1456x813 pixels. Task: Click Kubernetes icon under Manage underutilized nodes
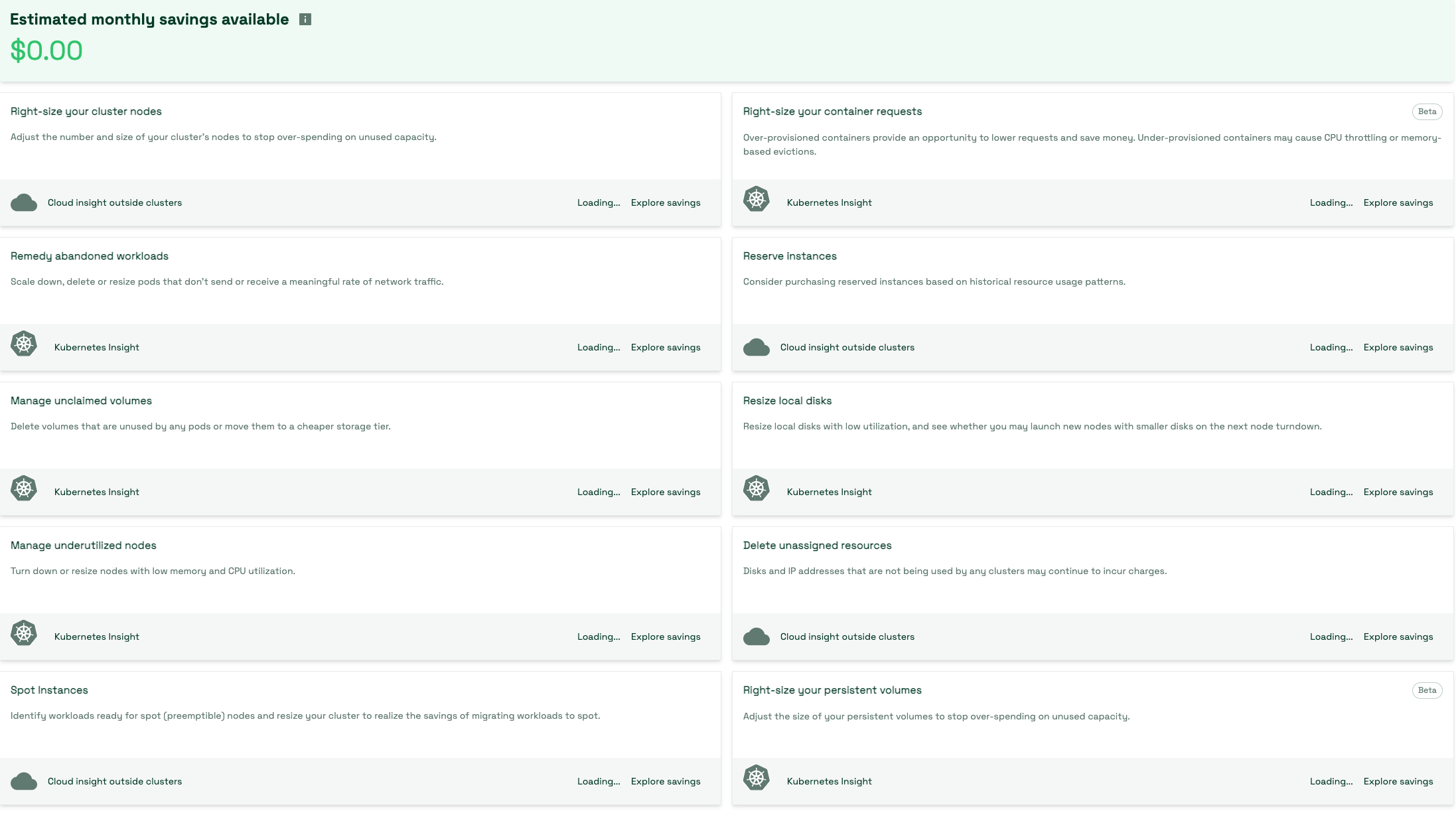click(24, 633)
